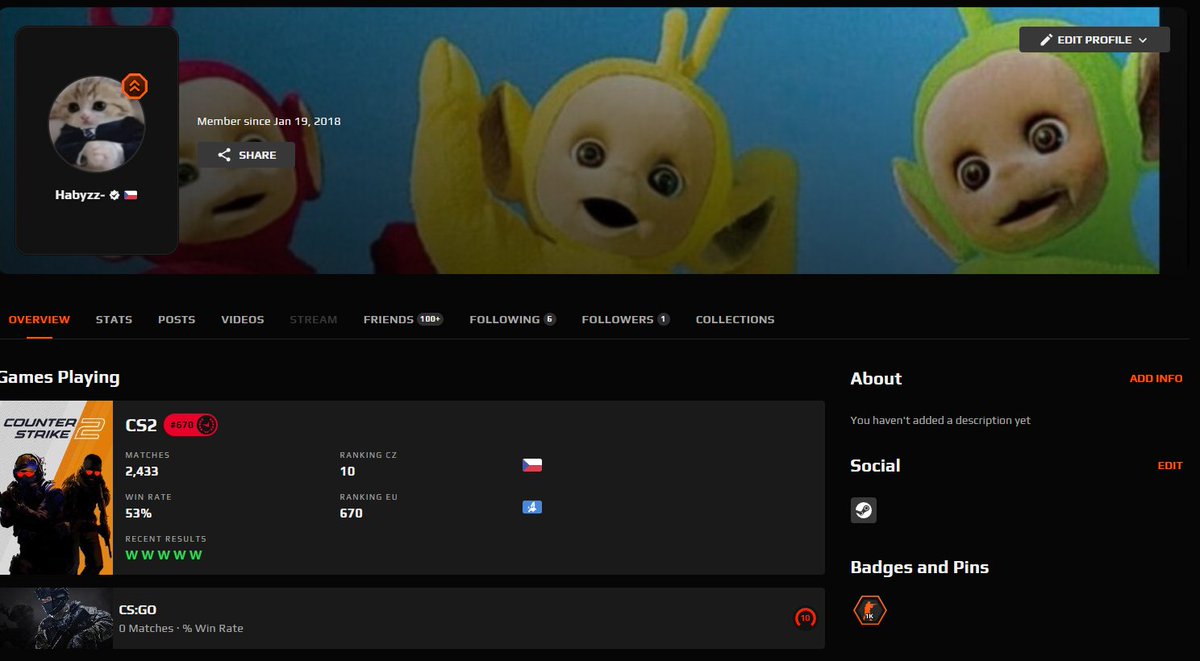This screenshot has width=1200, height=661.
Task: Click the Following count badge 6
Action: click(549, 320)
